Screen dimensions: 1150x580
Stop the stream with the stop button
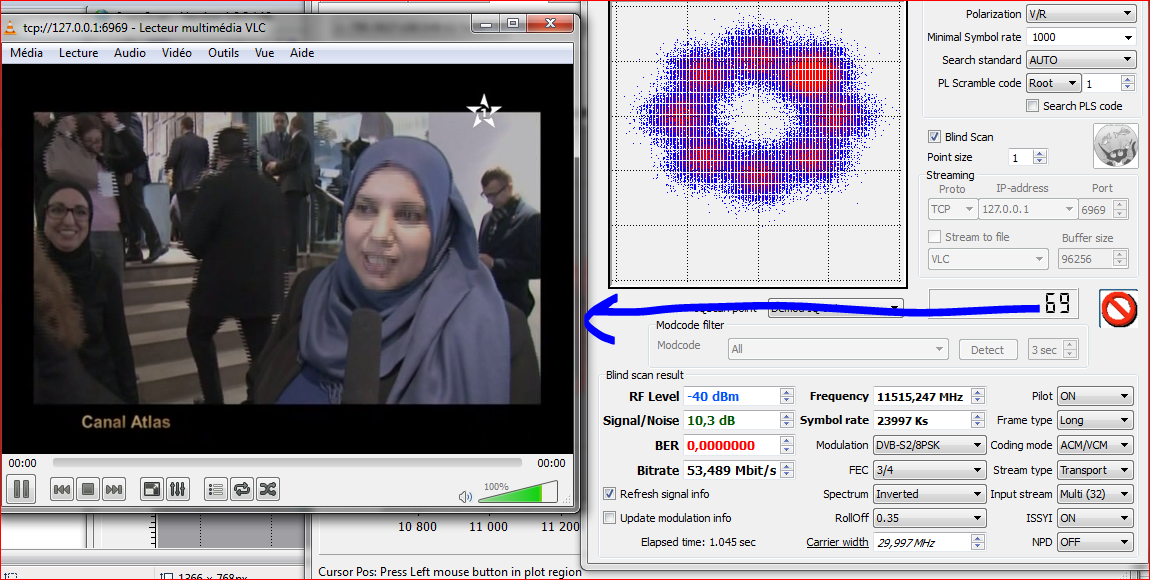(x=88, y=489)
